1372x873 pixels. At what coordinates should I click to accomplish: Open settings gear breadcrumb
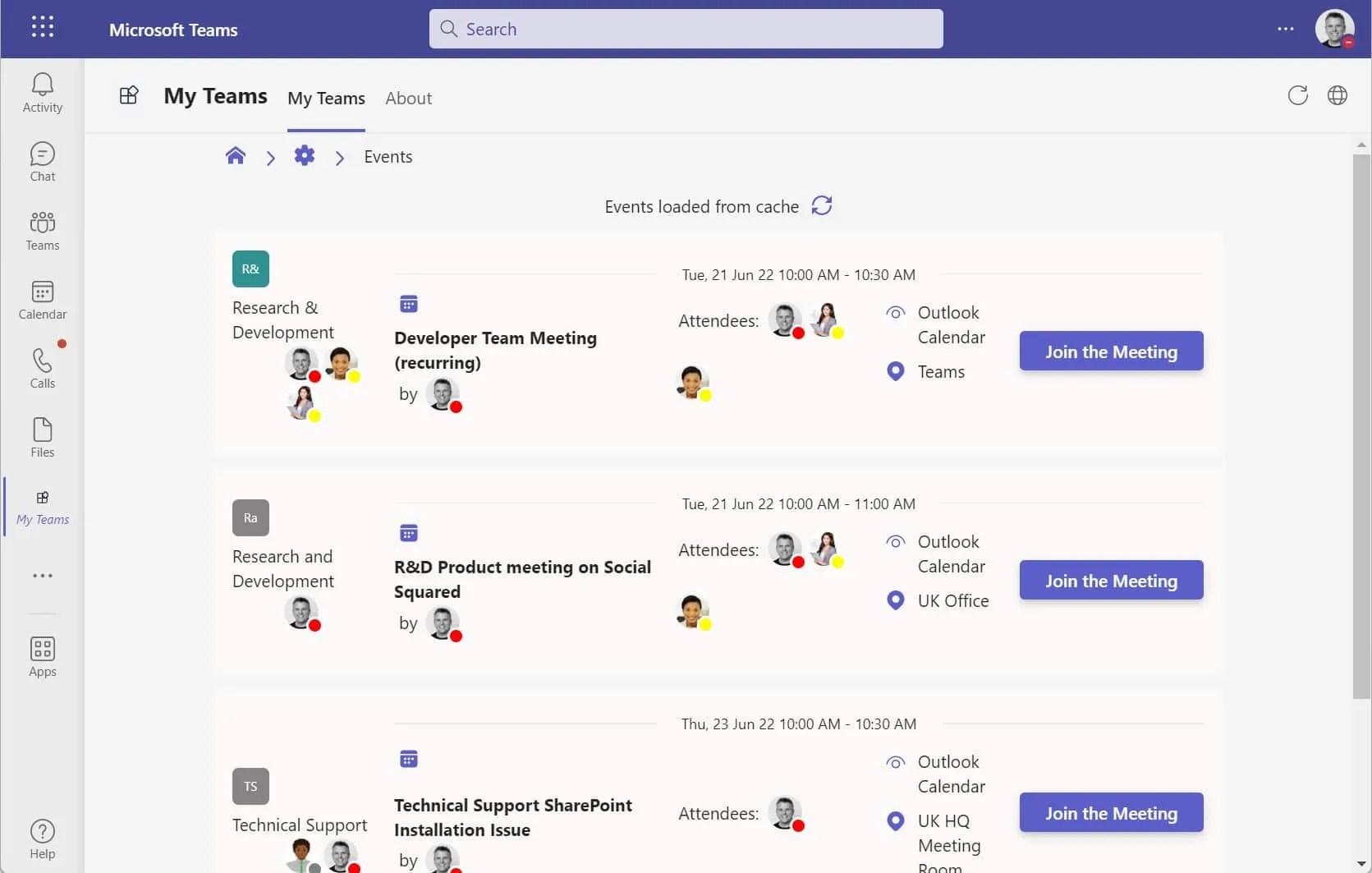305,156
